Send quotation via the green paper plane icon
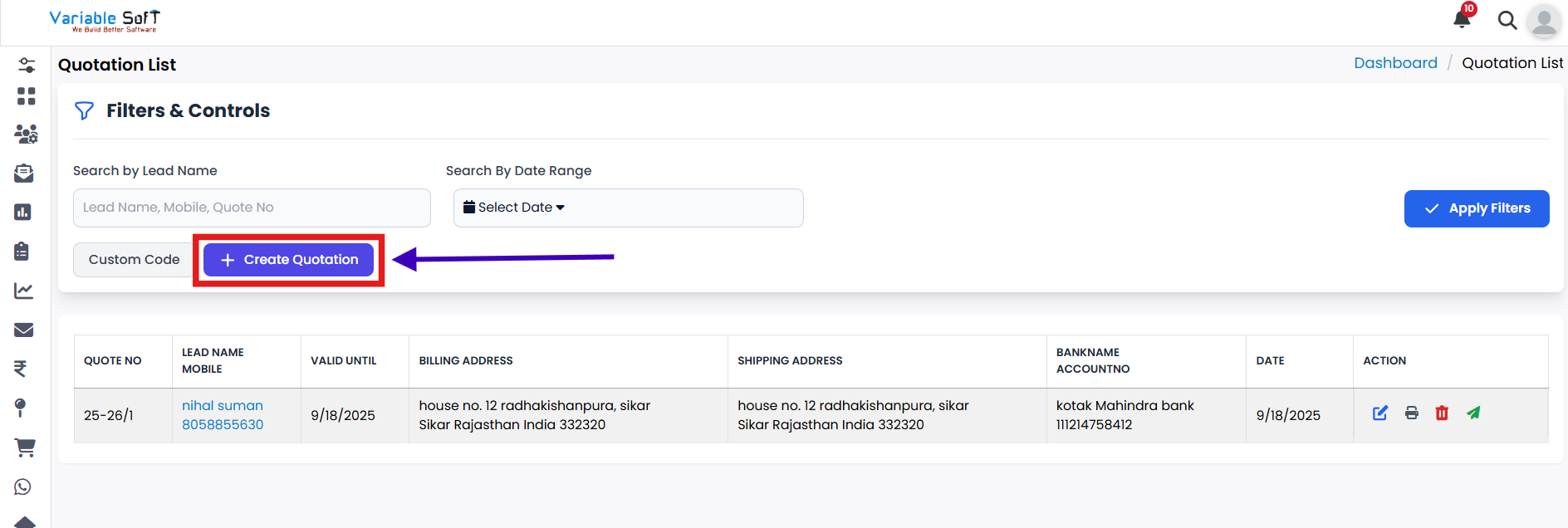 [1473, 413]
